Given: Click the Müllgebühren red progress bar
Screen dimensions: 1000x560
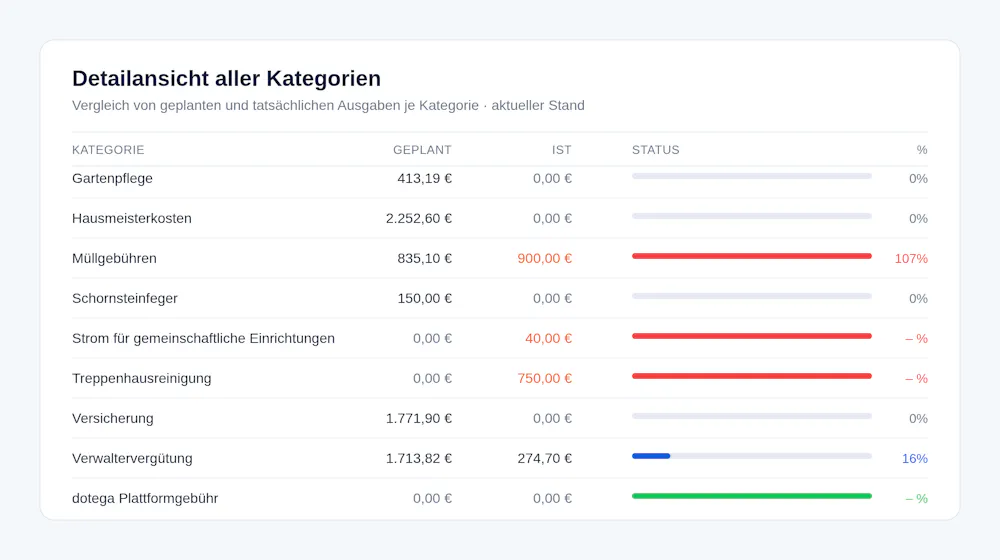Looking at the screenshot, I should click(751, 256).
